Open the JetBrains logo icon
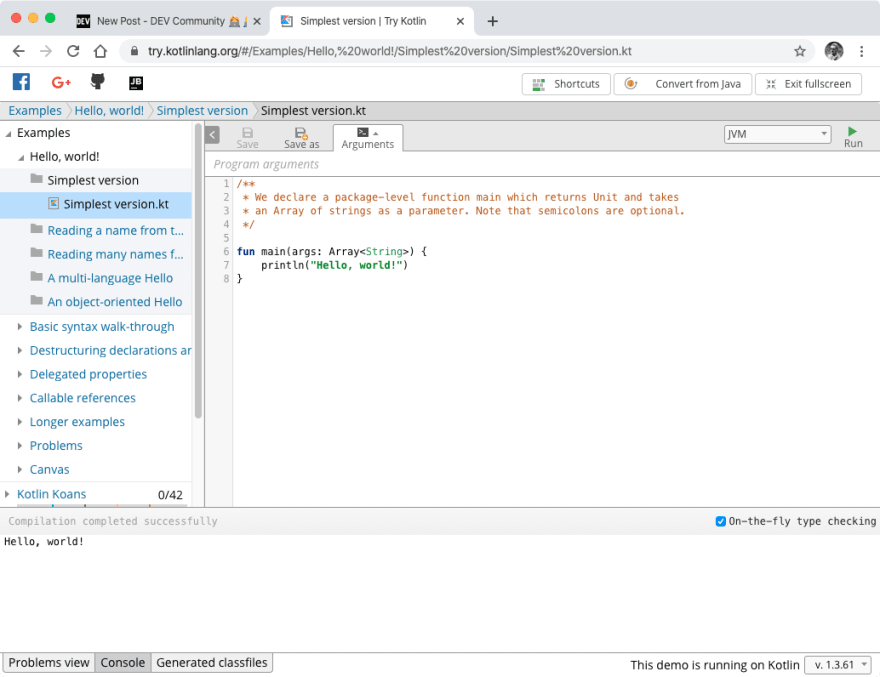The width and height of the screenshot is (880, 677). [136, 83]
